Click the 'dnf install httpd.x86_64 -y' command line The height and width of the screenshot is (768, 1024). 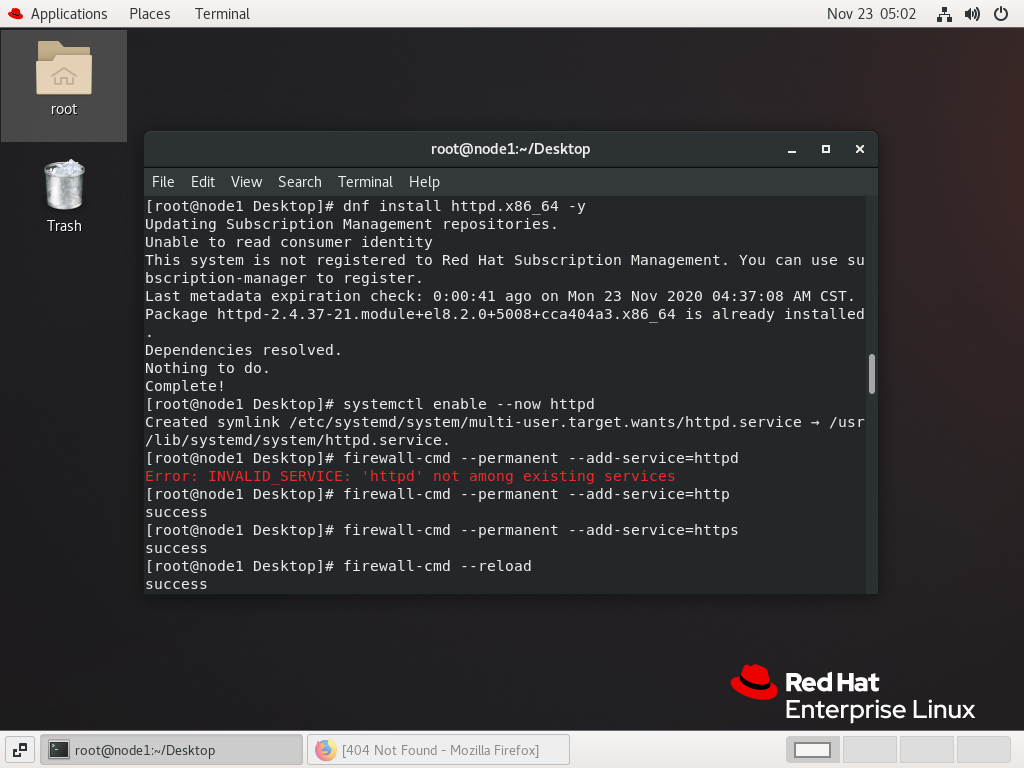click(x=365, y=206)
